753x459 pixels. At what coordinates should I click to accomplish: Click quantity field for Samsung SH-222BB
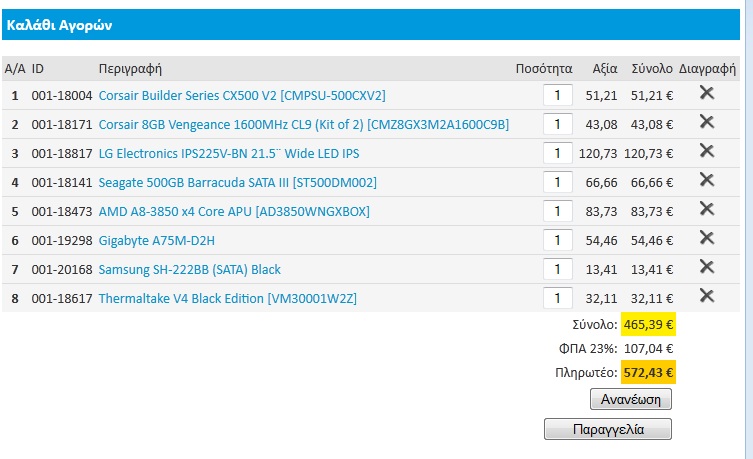pyautogui.click(x=558, y=269)
